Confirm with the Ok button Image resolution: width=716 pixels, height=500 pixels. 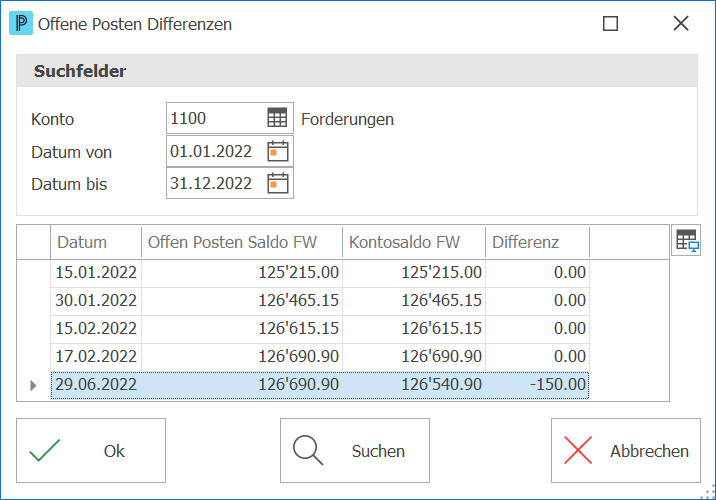coord(91,450)
